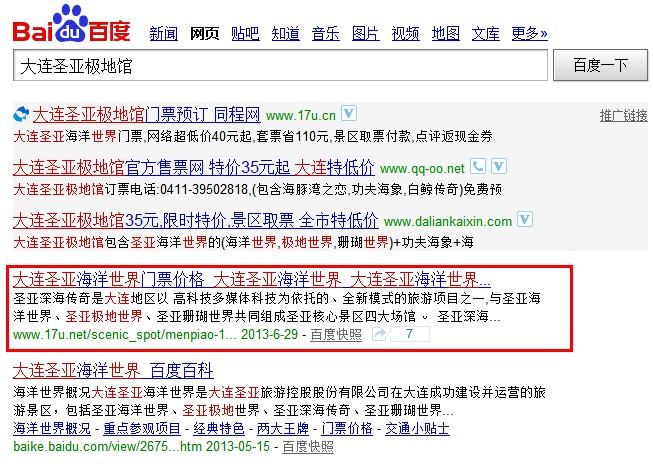Image resolution: width=653 pixels, height=464 pixels.
Task: Open 百度快照 of the 17u.net result
Action: pyautogui.click(x=336, y=334)
